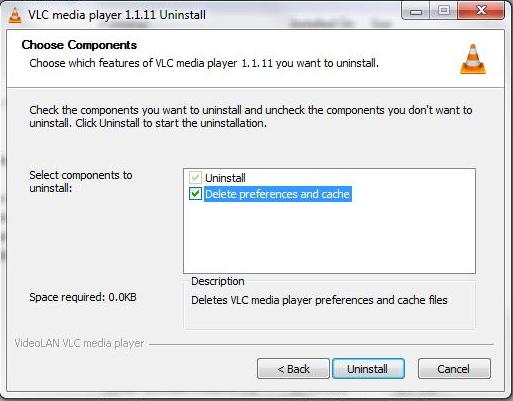Select the Uninstall item in components list
This screenshot has width=513, height=401.
[225, 178]
